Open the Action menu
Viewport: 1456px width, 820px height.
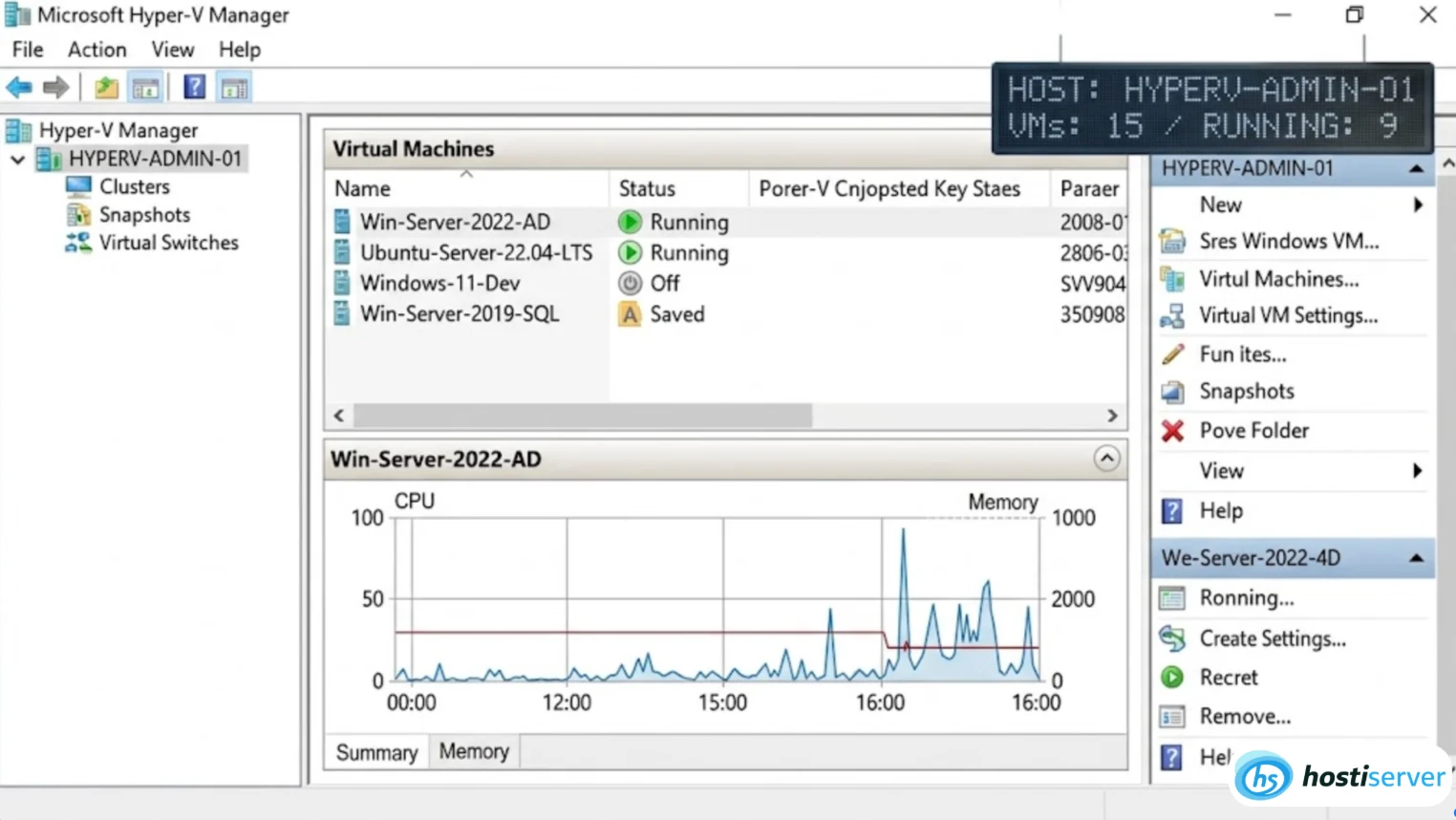(x=96, y=50)
